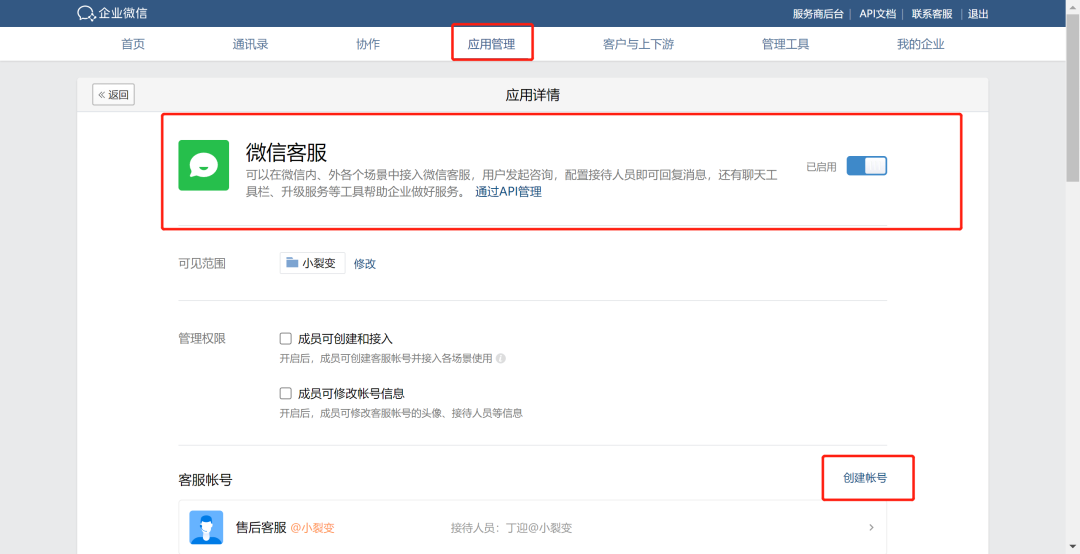Click the 可见范围 label
This screenshot has width=1080, height=554.
(x=202, y=263)
